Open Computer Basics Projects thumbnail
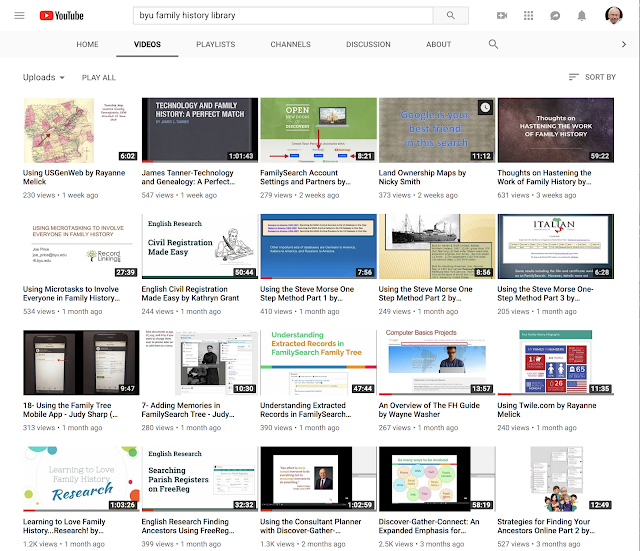 [437, 363]
